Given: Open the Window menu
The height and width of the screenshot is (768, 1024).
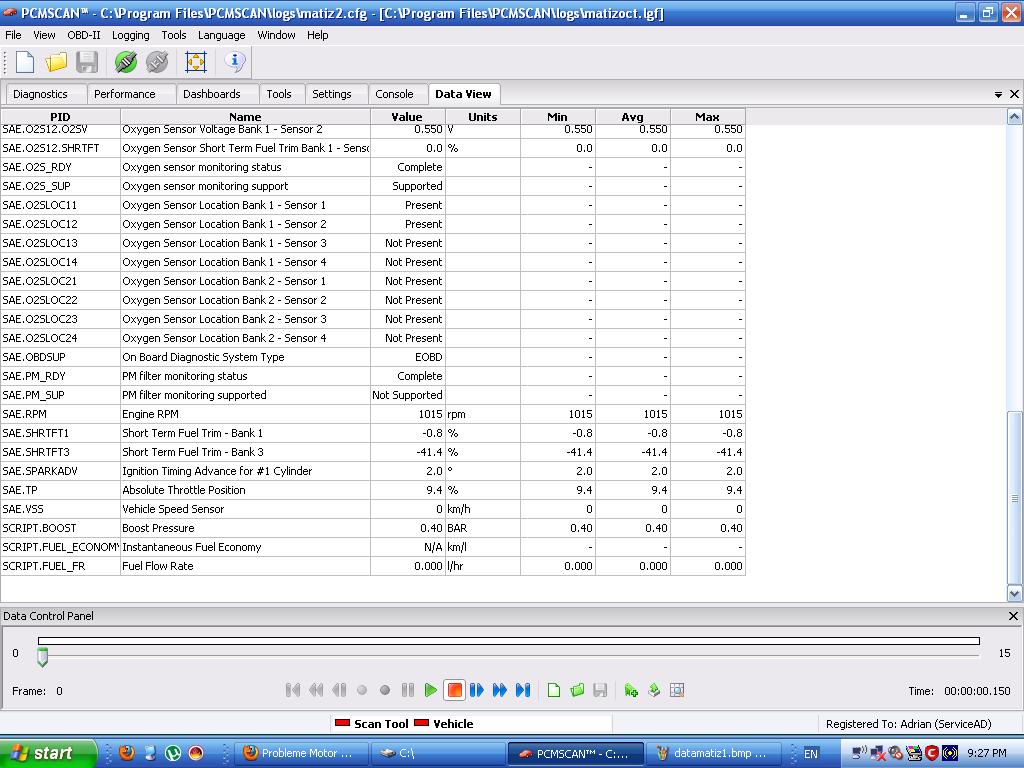Looking at the screenshot, I should pyautogui.click(x=276, y=35).
